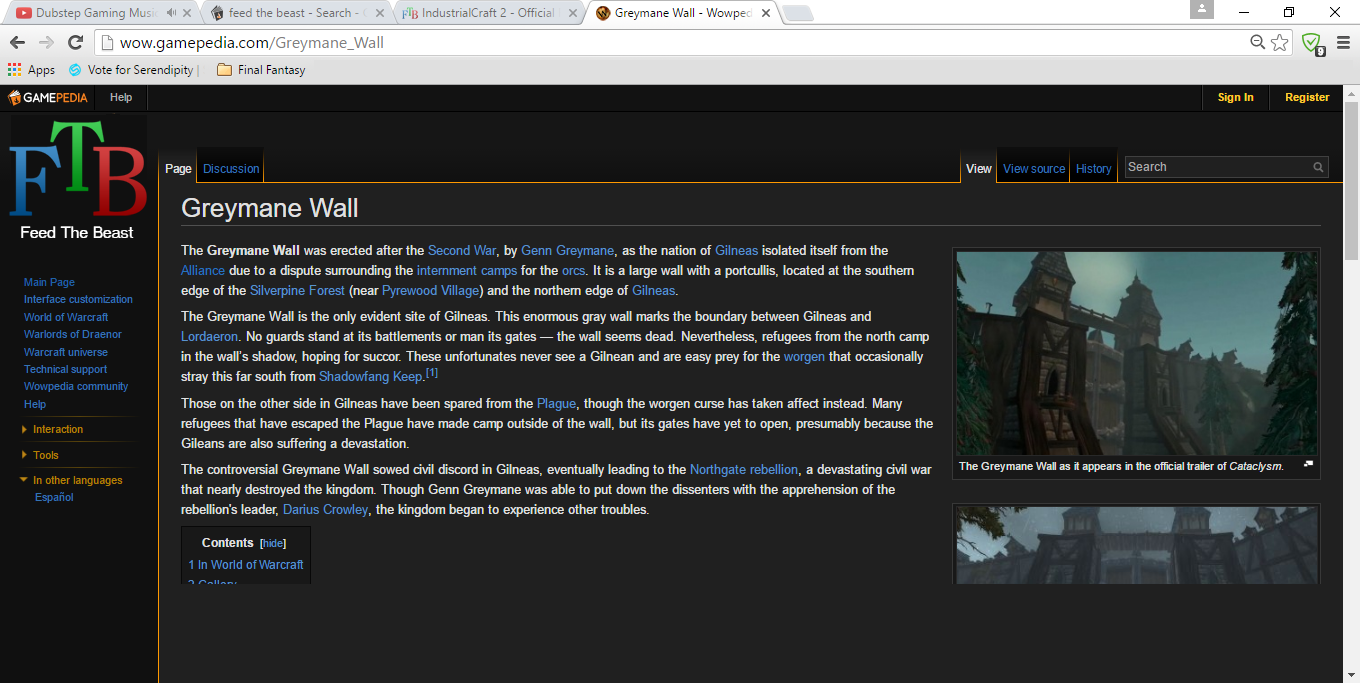Click the Gamepedia logo
This screenshot has width=1360, height=683.
point(48,97)
